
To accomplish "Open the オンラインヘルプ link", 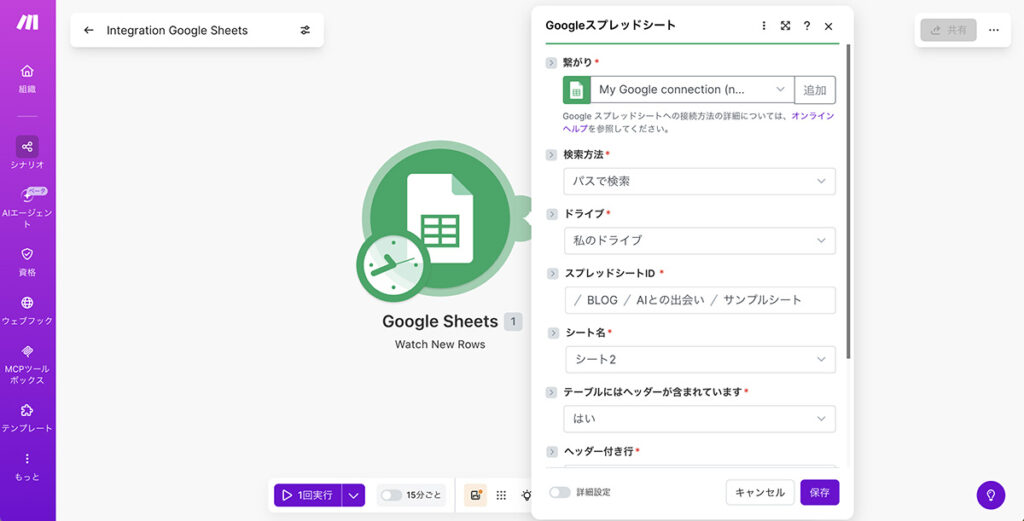I will 813,116.
